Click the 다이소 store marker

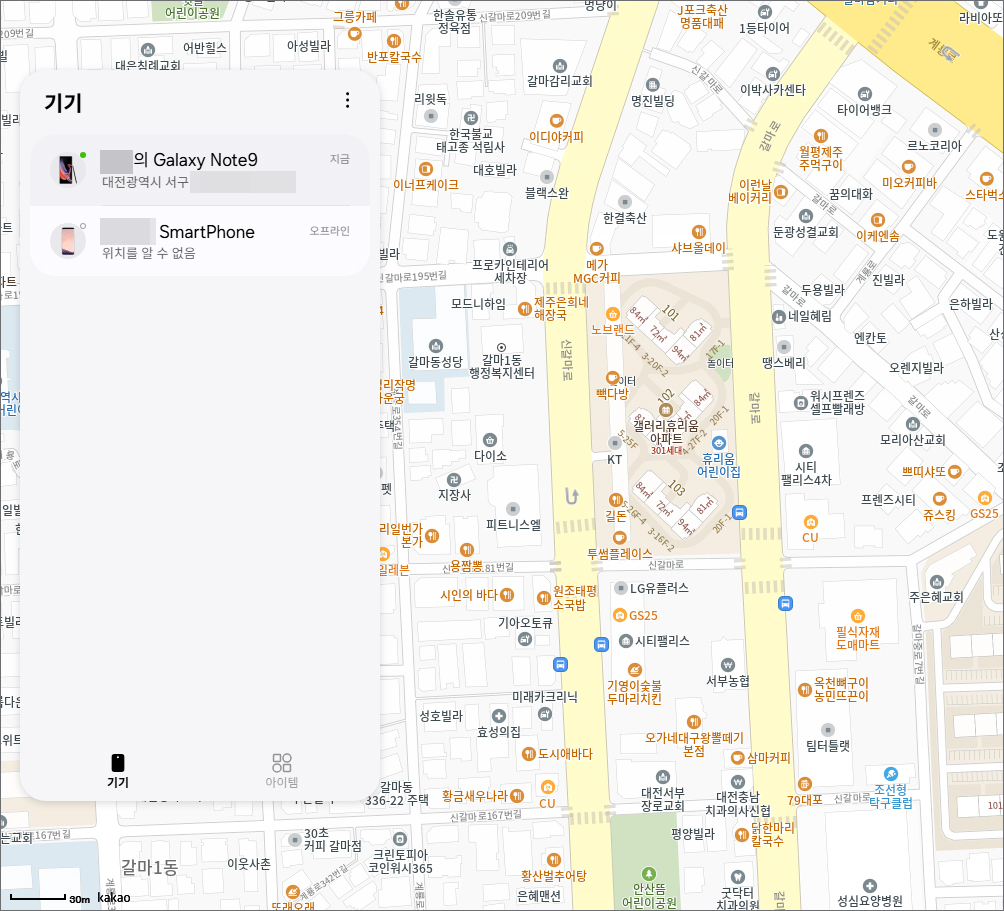click(x=490, y=440)
